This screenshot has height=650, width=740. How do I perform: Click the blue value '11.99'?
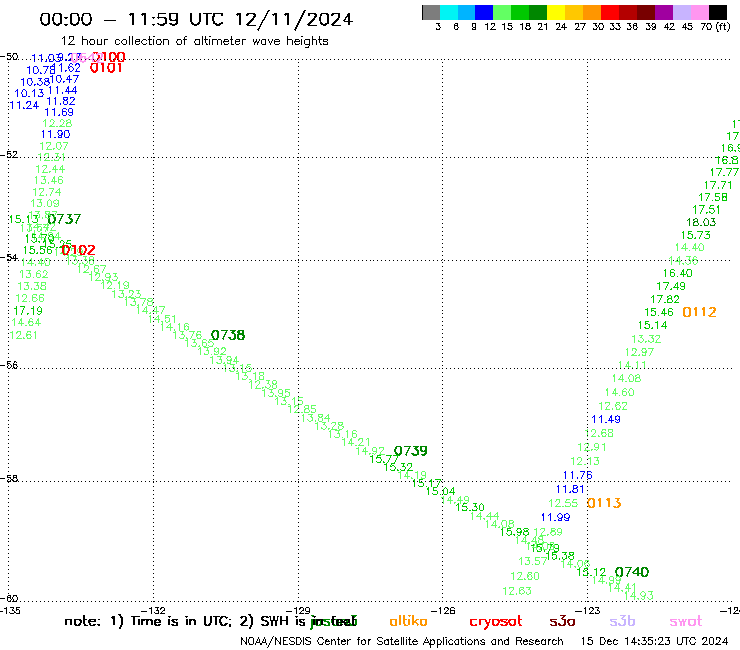coord(555,517)
